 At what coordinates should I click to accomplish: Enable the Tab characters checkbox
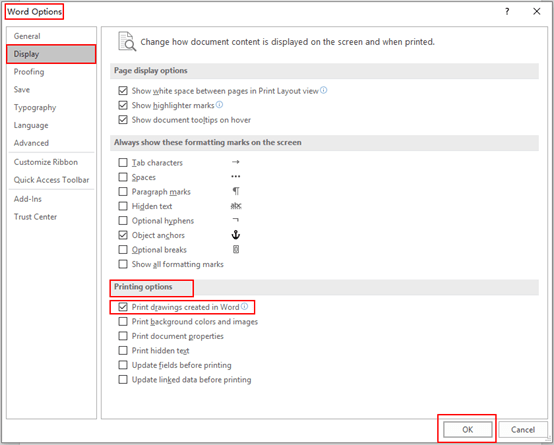tap(123, 163)
